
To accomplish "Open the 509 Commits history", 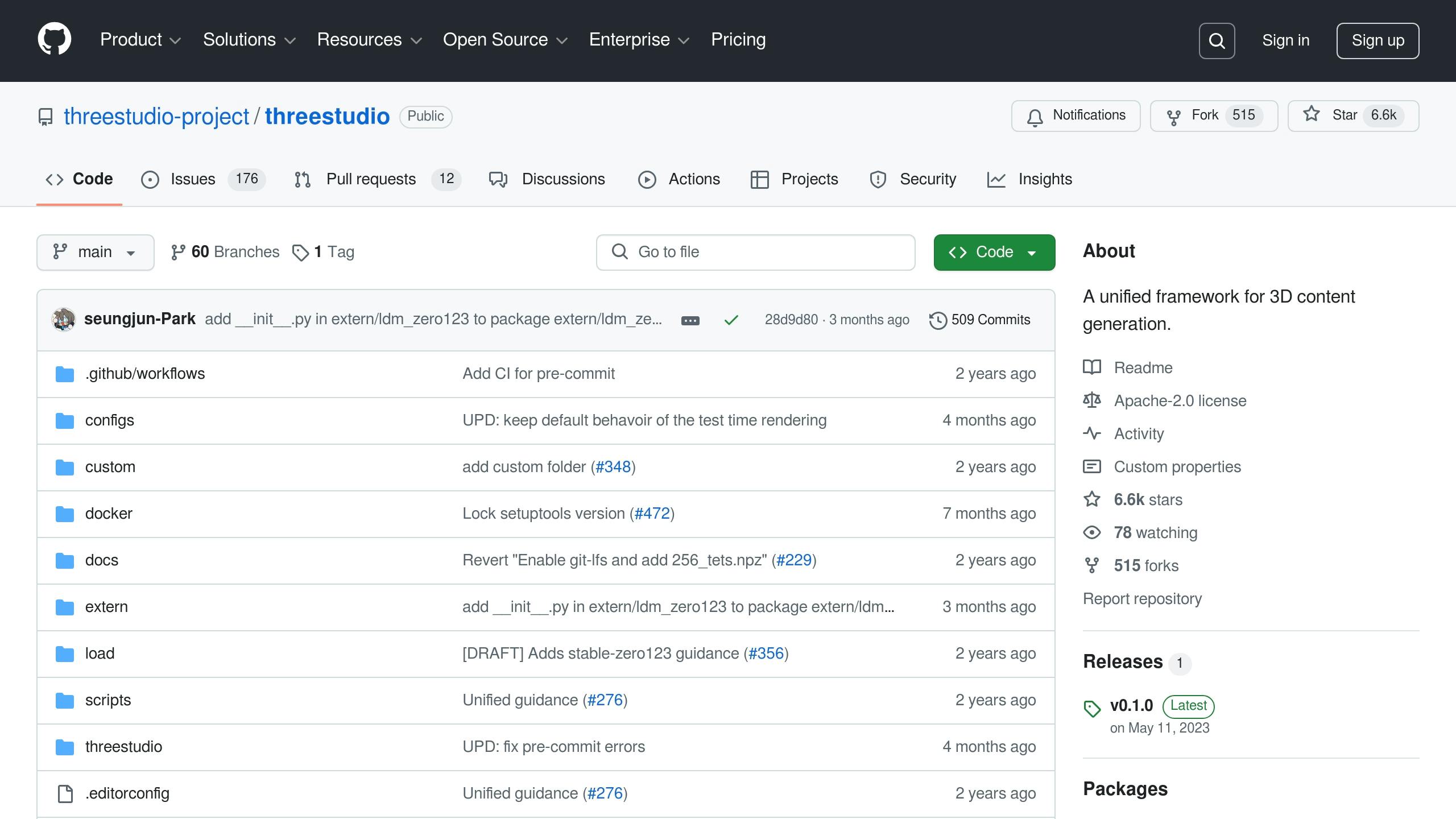I will click(979, 320).
